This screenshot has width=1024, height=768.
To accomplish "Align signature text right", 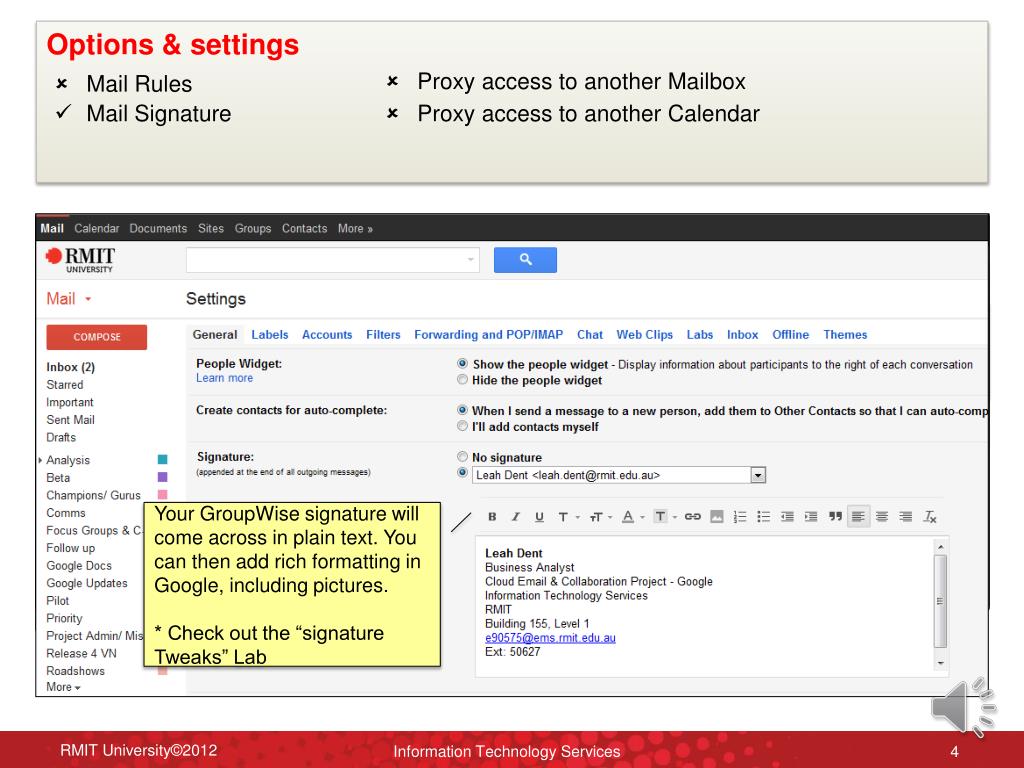I will tap(905, 517).
